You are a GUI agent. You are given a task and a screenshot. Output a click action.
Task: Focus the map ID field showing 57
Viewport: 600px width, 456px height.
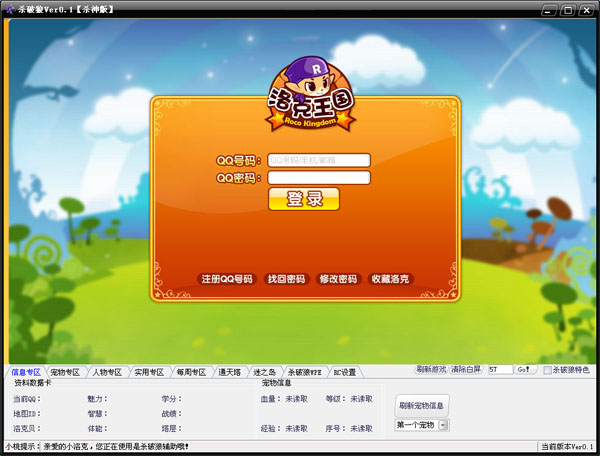click(x=500, y=370)
